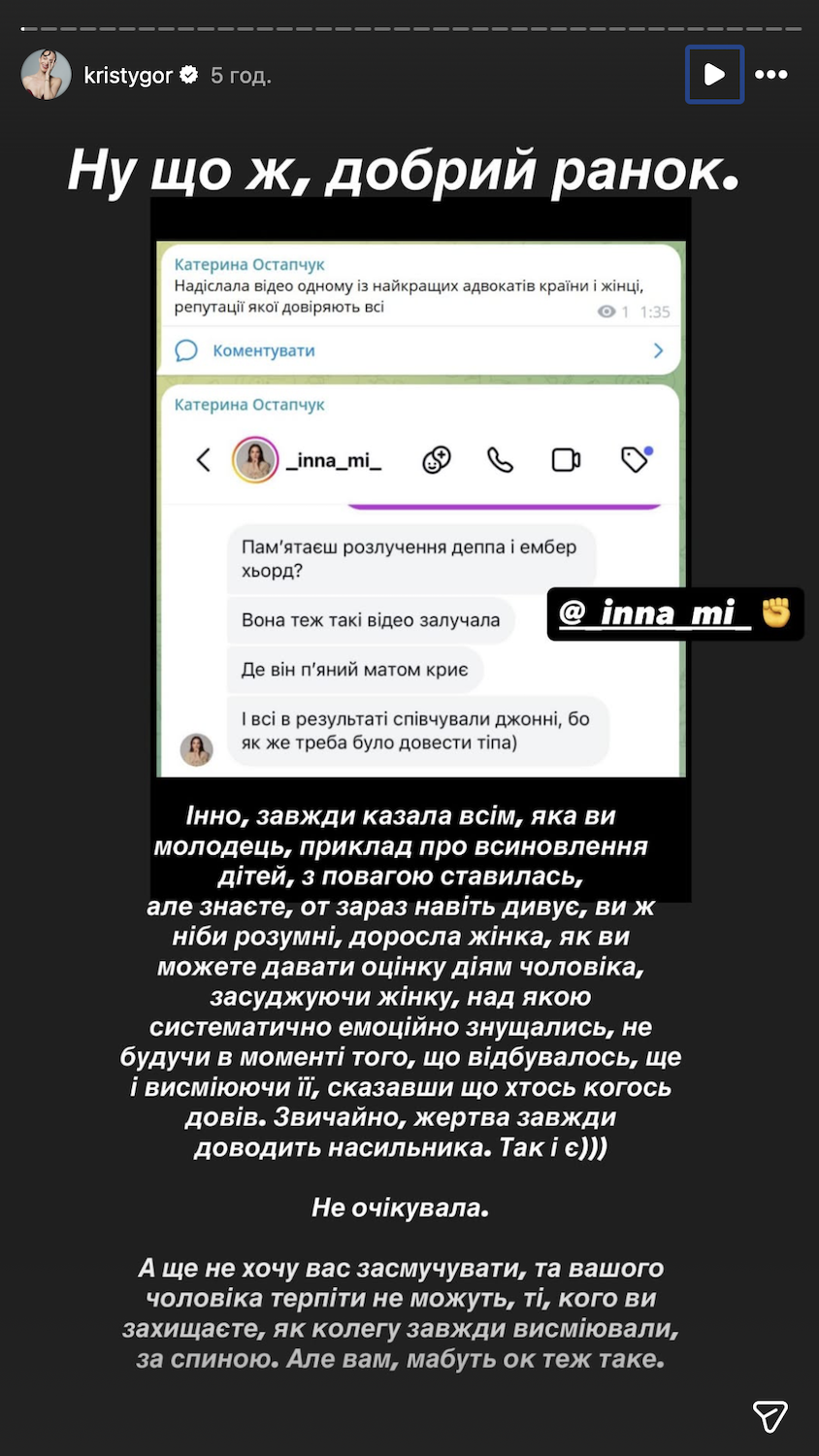Click the back arrow in chat screenshot
Viewport: 819px width, 1456px height.
(x=203, y=459)
